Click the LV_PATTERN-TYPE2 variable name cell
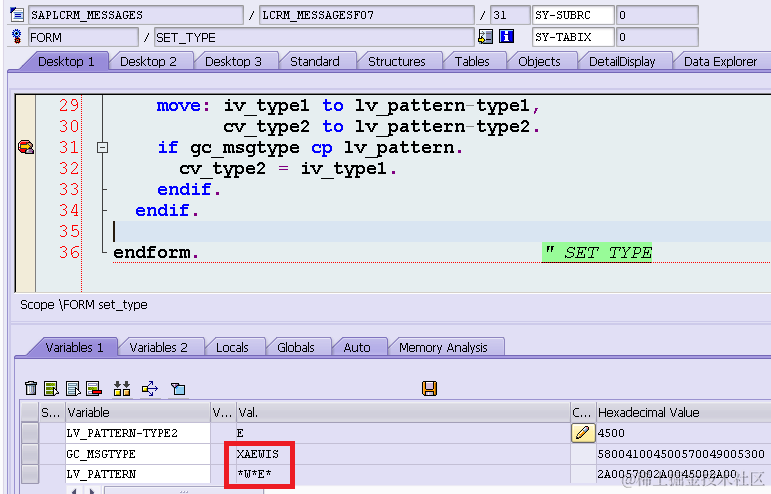The height and width of the screenshot is (494, 771). pos(138,433)
